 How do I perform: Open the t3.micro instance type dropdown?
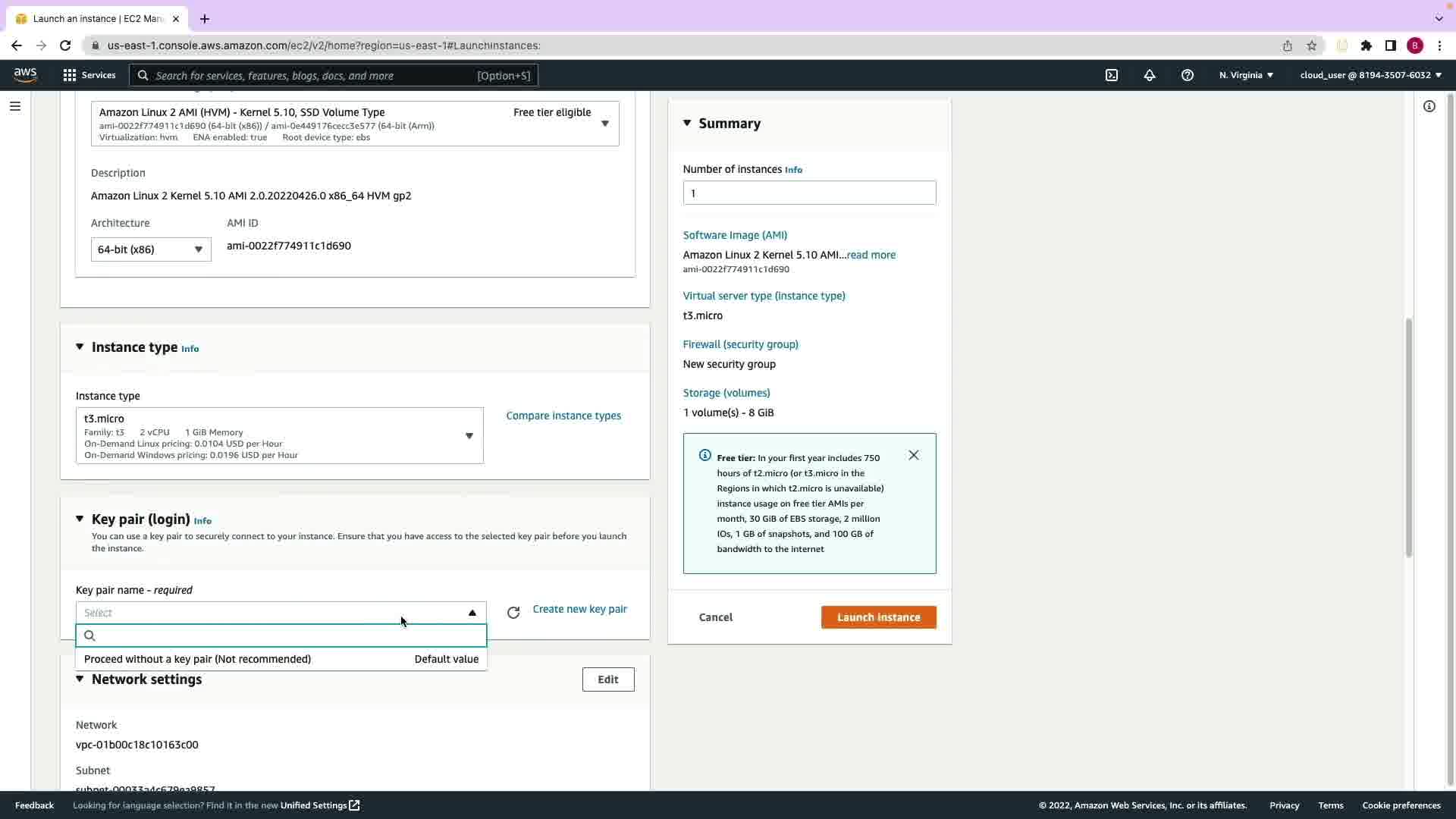(x=279, y=435)
